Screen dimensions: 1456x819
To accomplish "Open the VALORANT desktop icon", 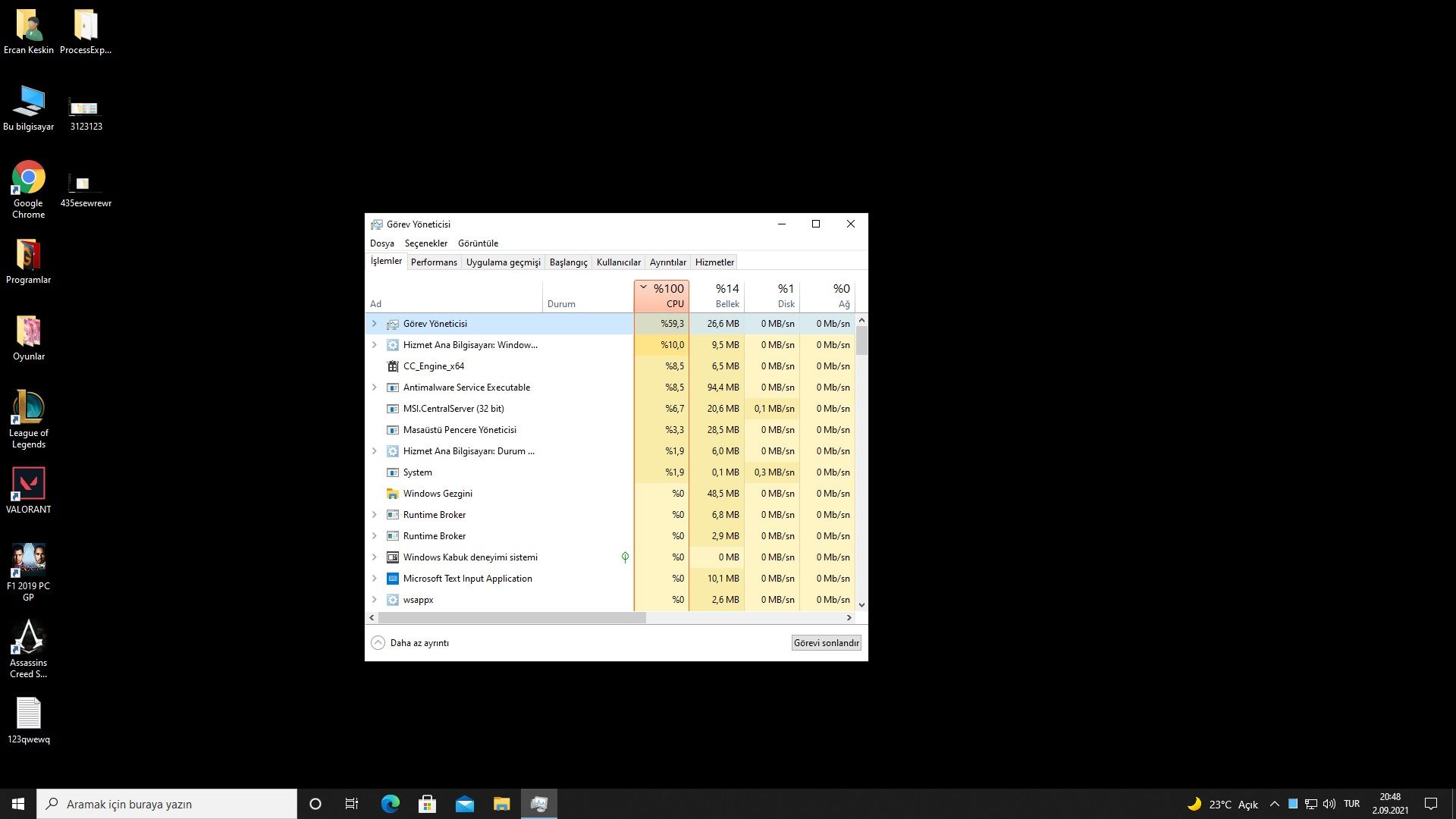I will [x=28, y=485].
